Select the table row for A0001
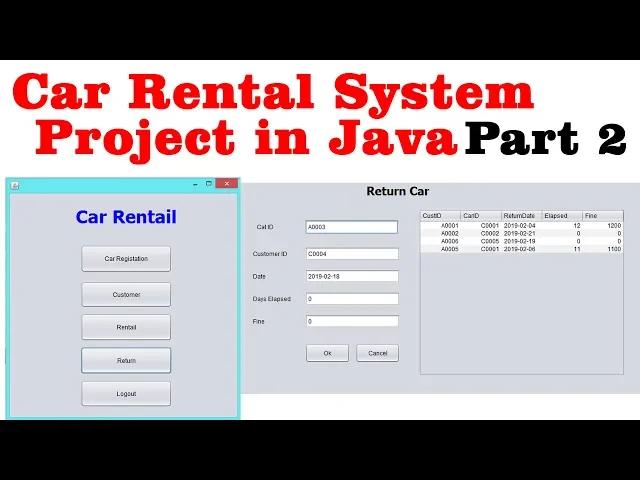 tap(522, 225)
